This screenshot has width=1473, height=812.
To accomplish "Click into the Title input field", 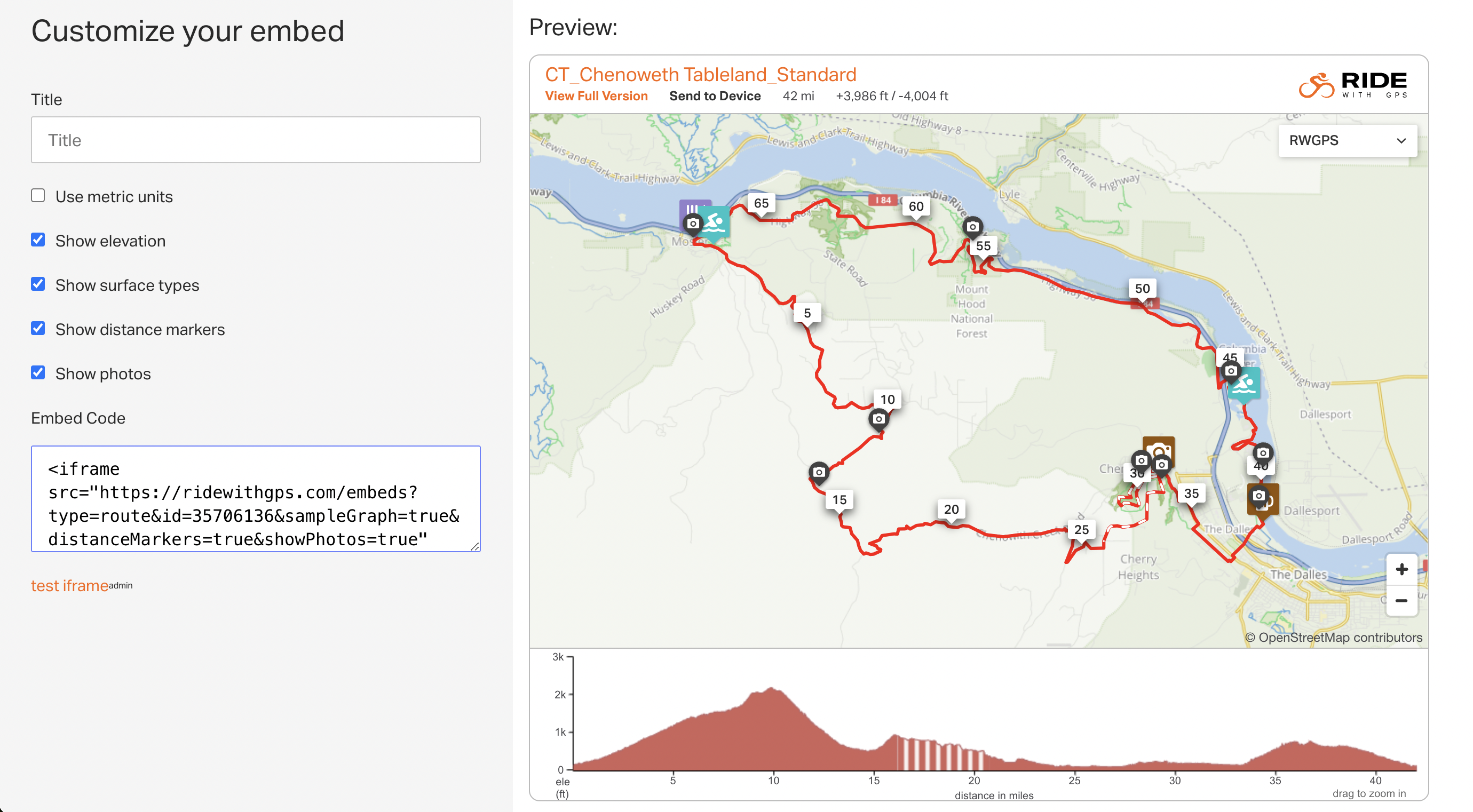I will point(256,140).
